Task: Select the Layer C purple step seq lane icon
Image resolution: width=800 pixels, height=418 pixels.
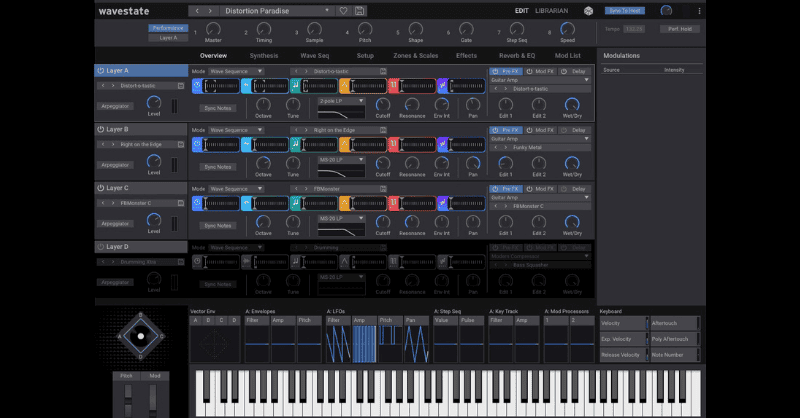Action: coord(442,203)
